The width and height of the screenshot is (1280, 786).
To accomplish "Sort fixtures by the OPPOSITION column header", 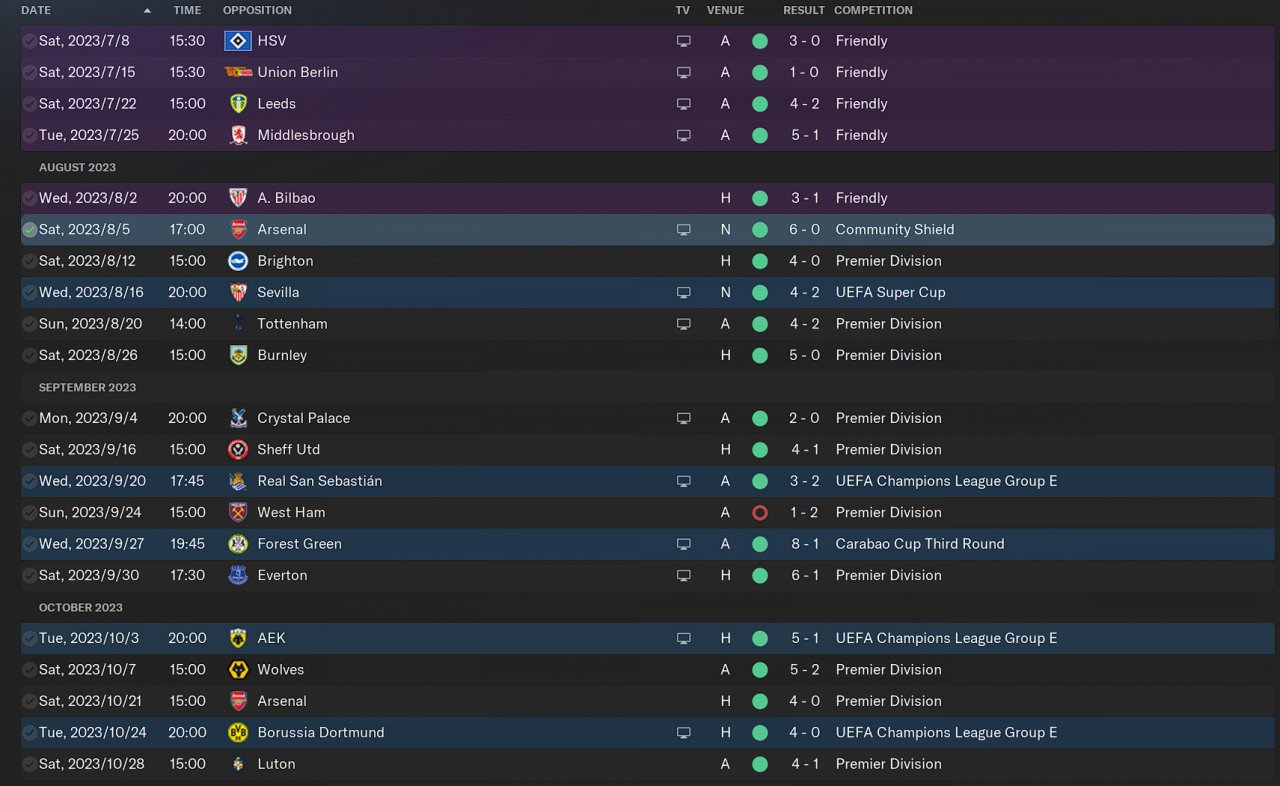I will [257, 10].
